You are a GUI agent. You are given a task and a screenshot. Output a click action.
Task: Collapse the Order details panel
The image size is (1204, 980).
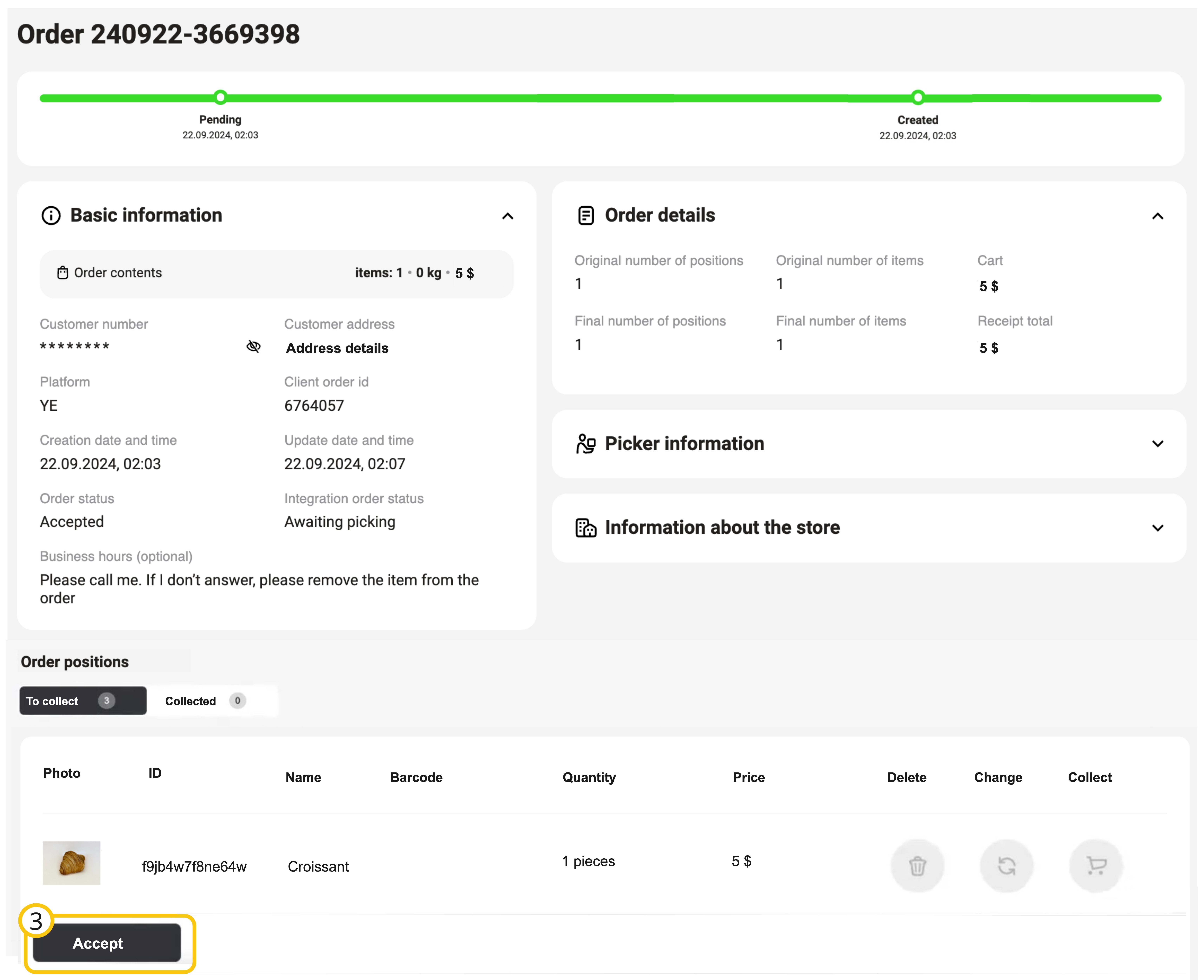(x=1157, y=216)
